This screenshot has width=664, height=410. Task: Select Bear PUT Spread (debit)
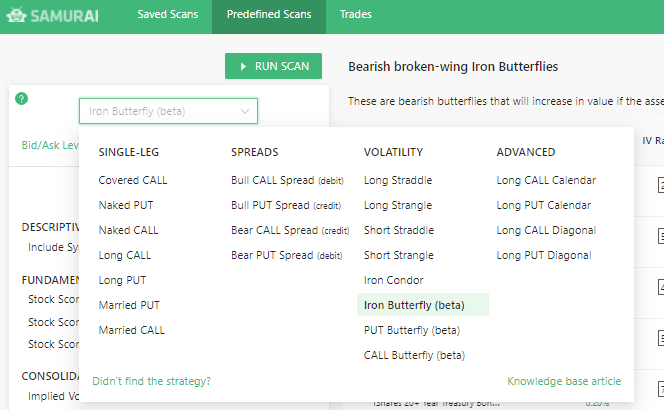click(x=287, y=255)
